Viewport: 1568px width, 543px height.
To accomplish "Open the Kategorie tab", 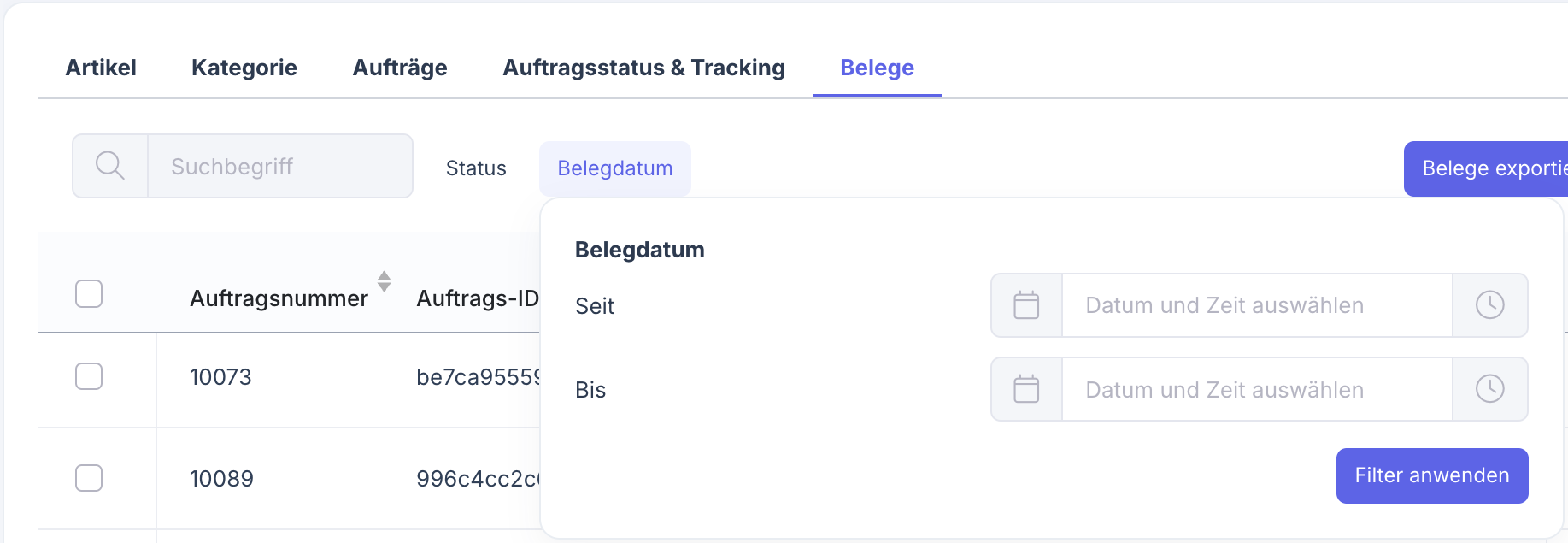I will 244,68.
